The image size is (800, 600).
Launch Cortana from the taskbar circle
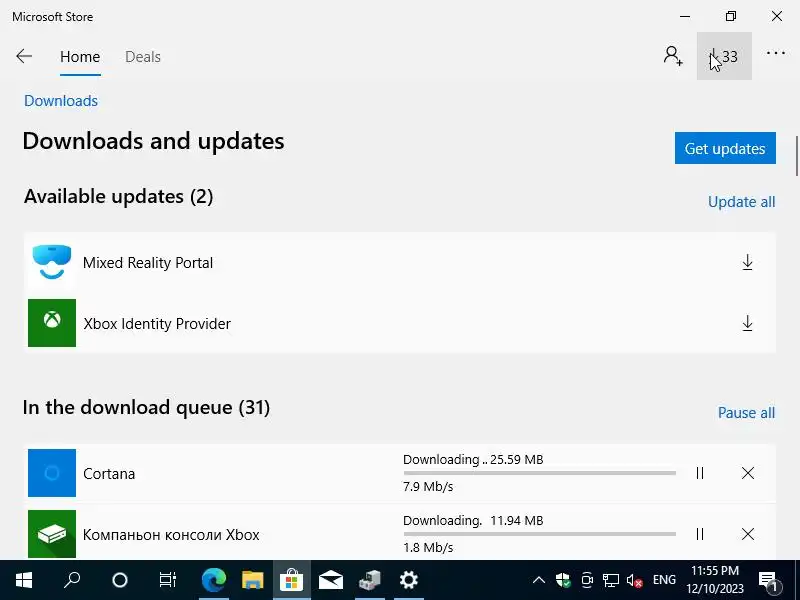(x=120, y=580)
